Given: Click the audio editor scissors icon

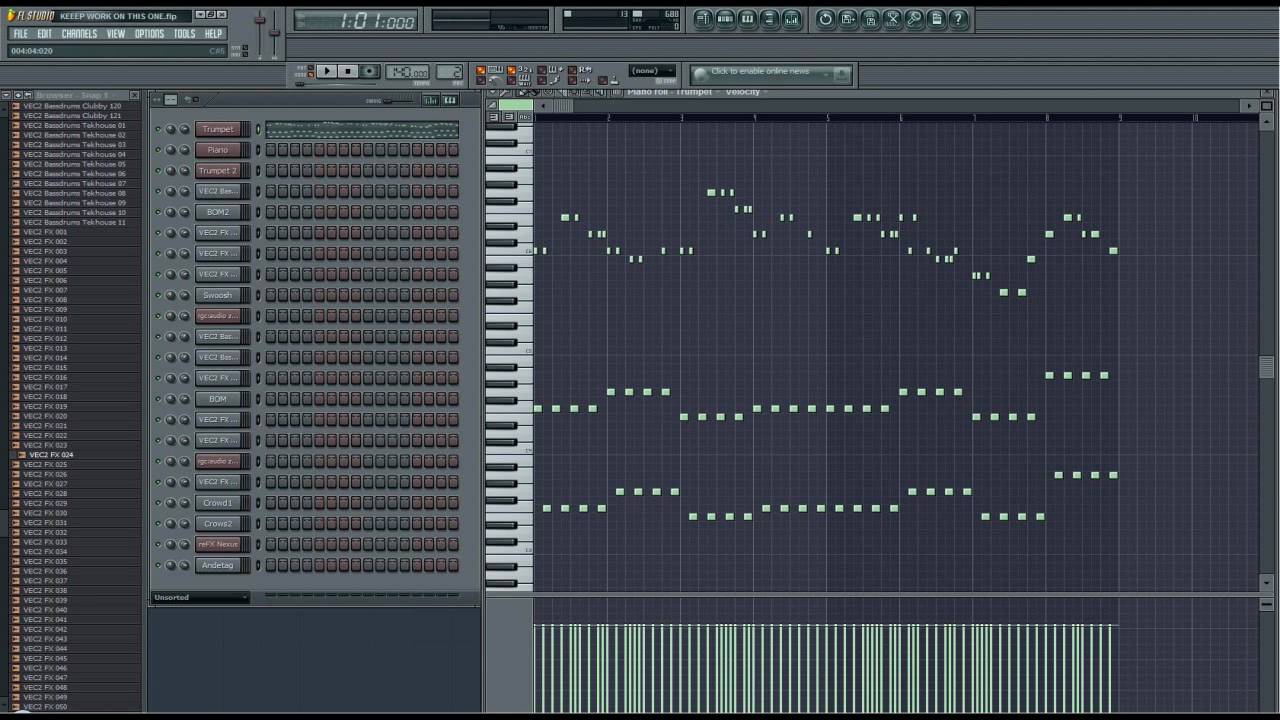Looking at the screenshot, I should pyautogui.click(x=893, y=19).
